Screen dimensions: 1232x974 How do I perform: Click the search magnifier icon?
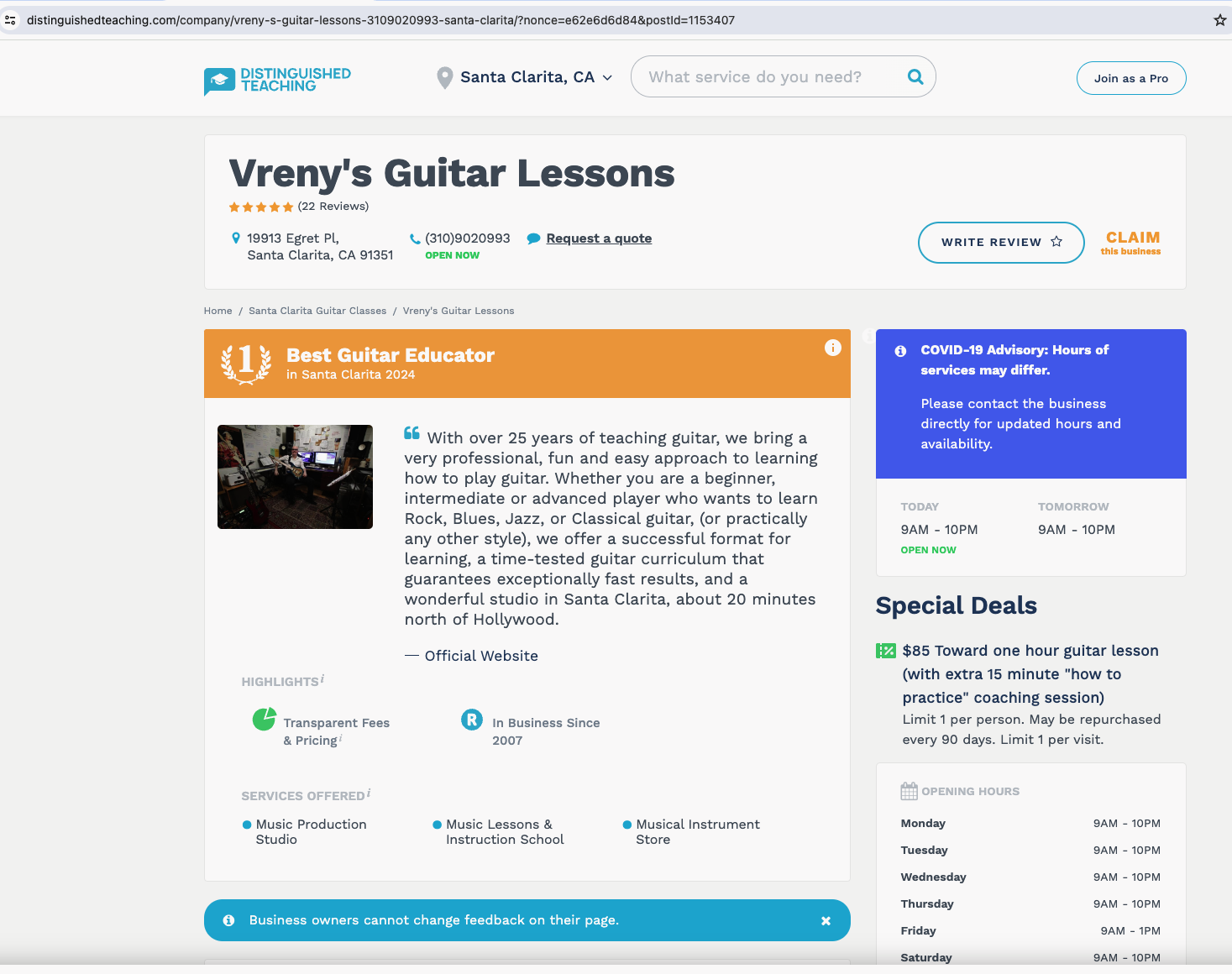click(915, 77)
